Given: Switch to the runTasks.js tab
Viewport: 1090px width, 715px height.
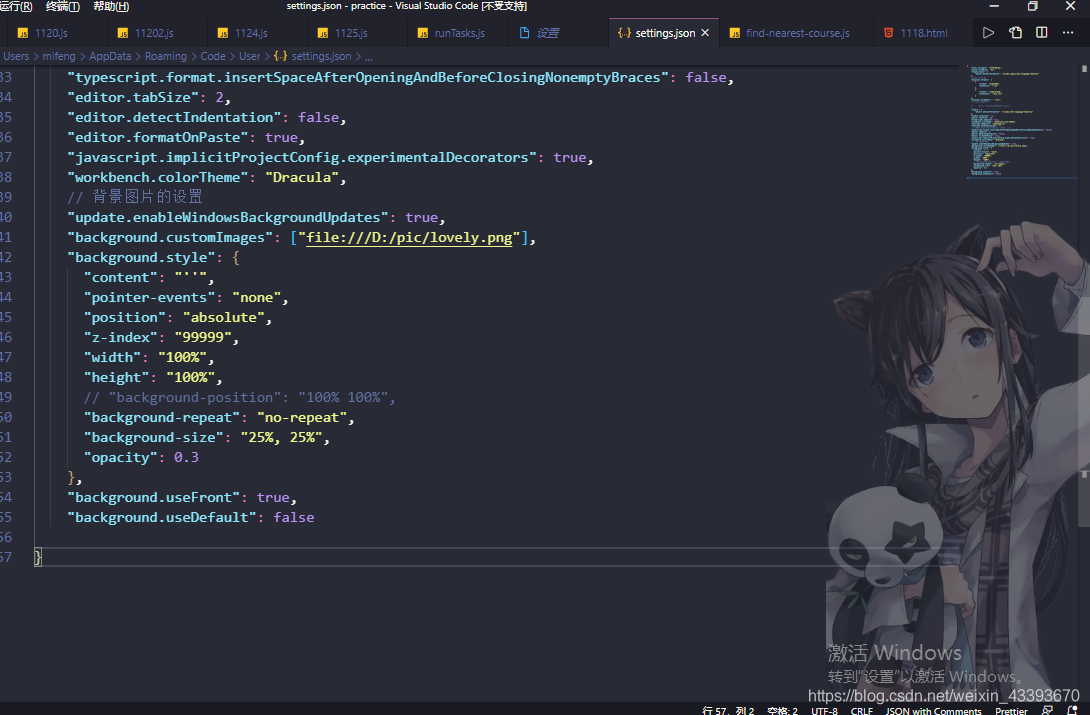Looking at the screenshot, I should click(459, 33).
